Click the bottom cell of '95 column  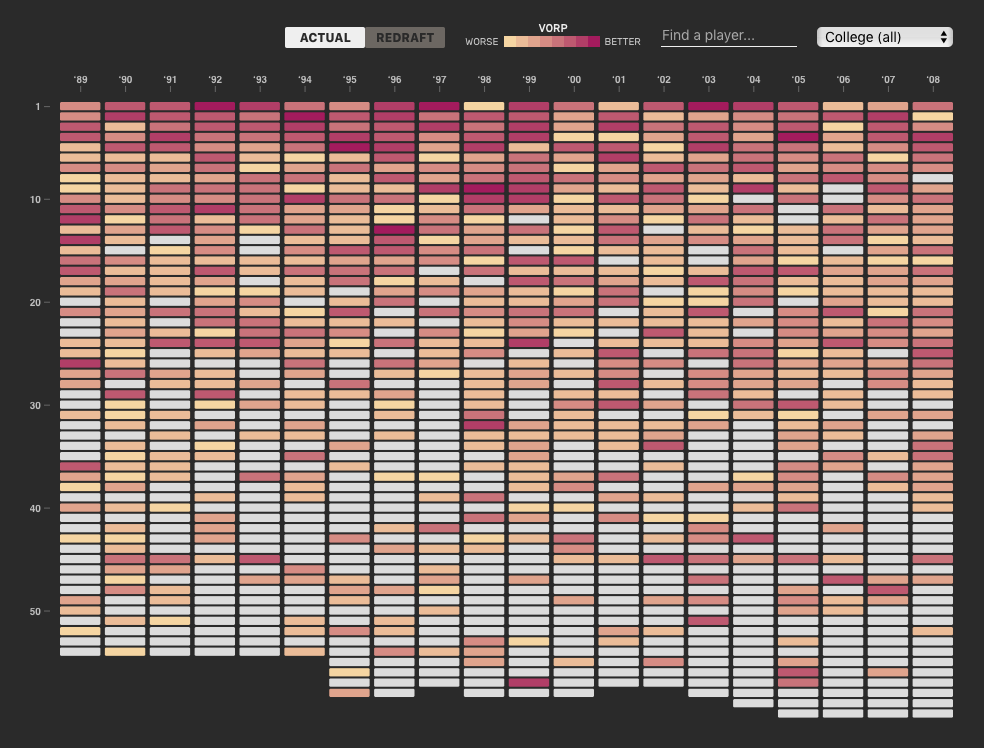point(350,693)
